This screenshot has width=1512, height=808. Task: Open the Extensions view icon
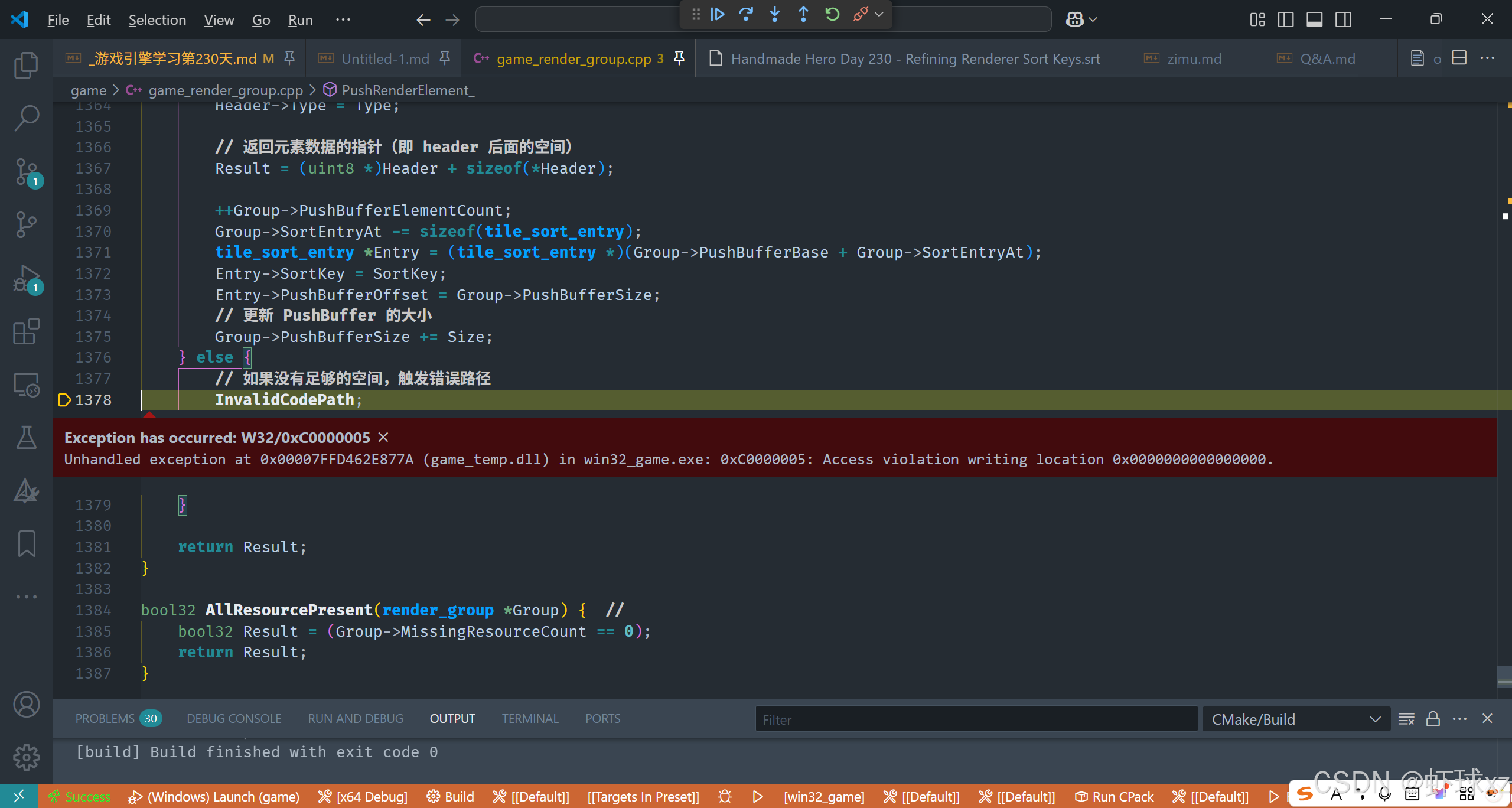point(26,331)
